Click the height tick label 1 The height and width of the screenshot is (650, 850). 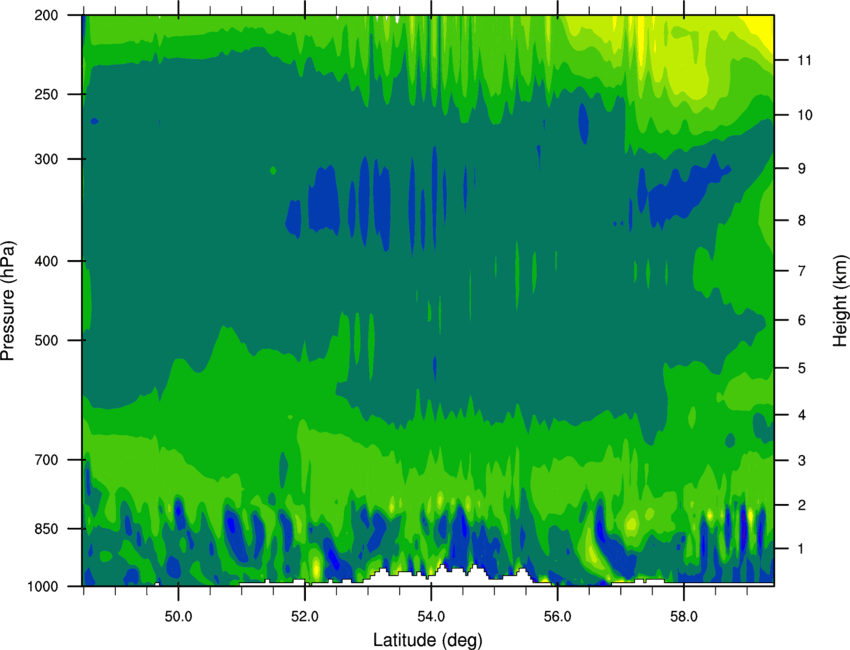pos(802,549)
